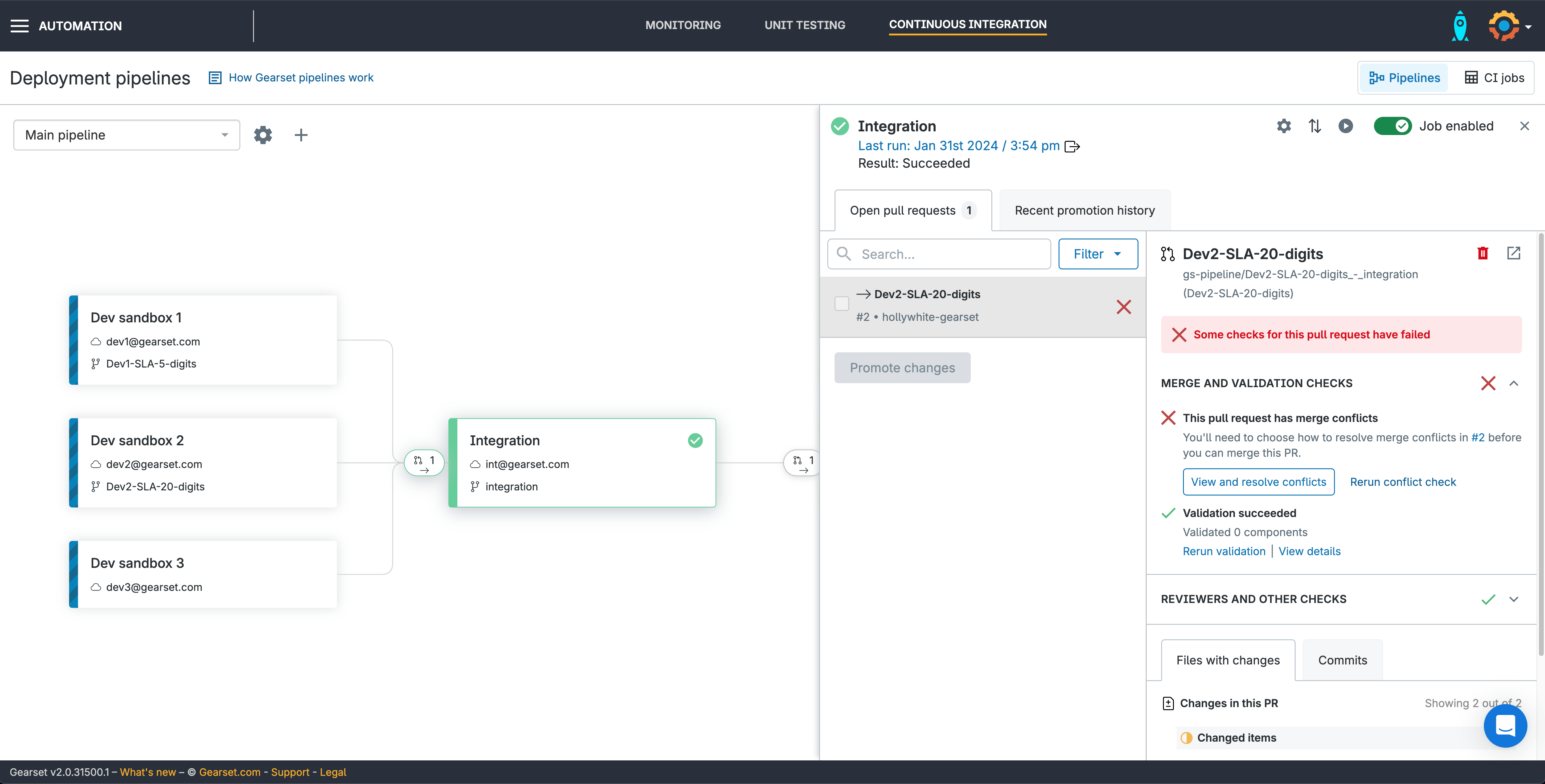The height and width of the screenshot is (784, 1545).
Task: Open the Main pipeline dropdown
Action: [127, 135]
